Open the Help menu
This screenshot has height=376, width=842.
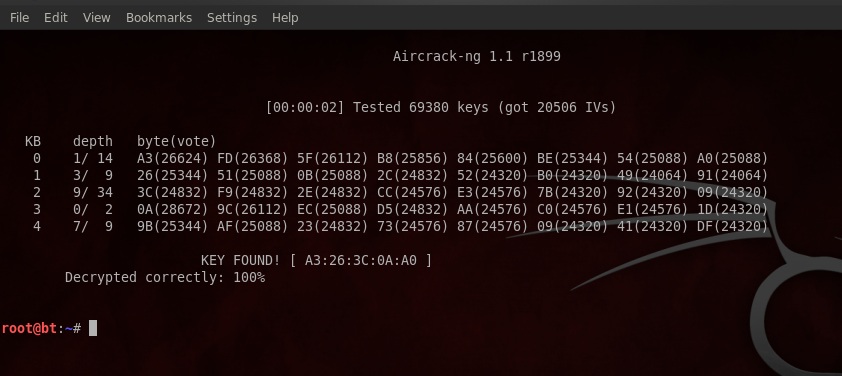coord(285,18)
